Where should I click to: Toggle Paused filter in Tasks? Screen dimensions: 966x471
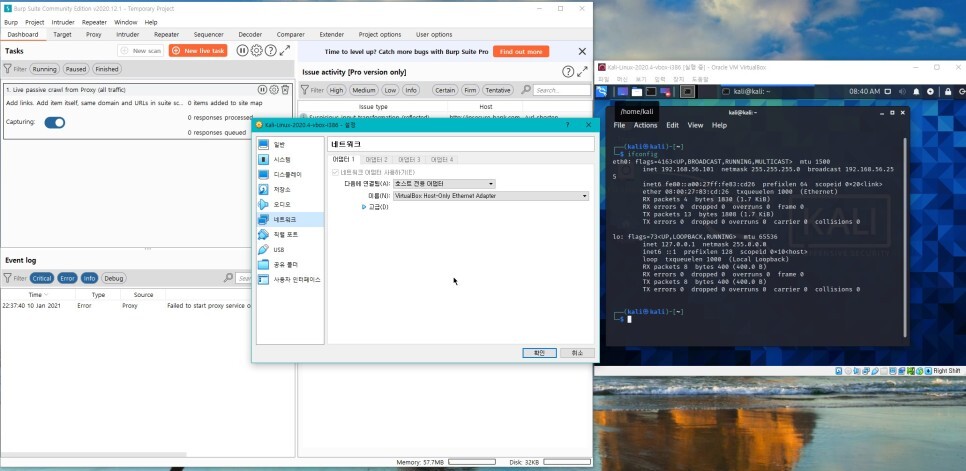[x=76, y=69]
